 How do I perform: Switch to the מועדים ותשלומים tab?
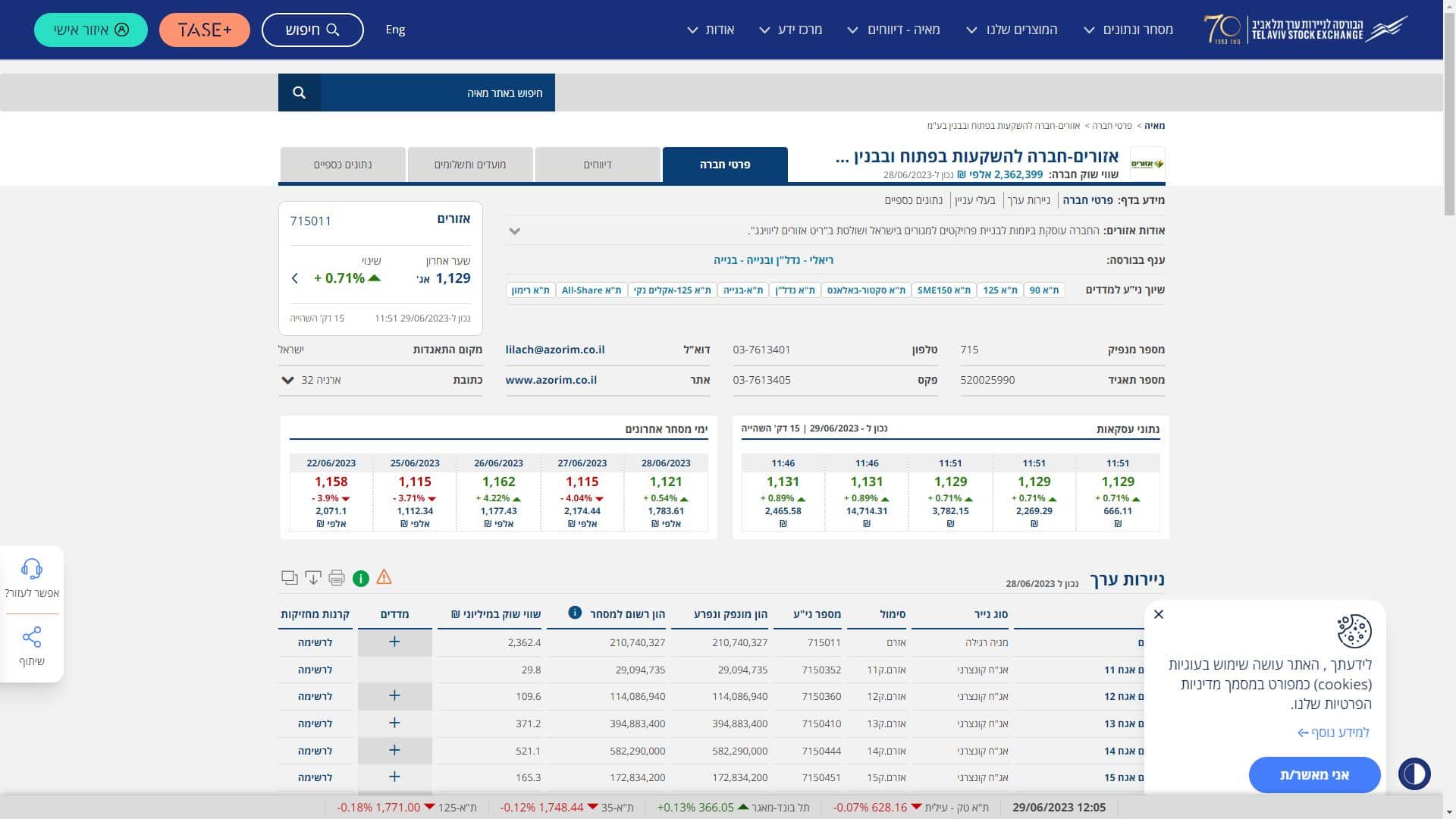pos(470,165)
